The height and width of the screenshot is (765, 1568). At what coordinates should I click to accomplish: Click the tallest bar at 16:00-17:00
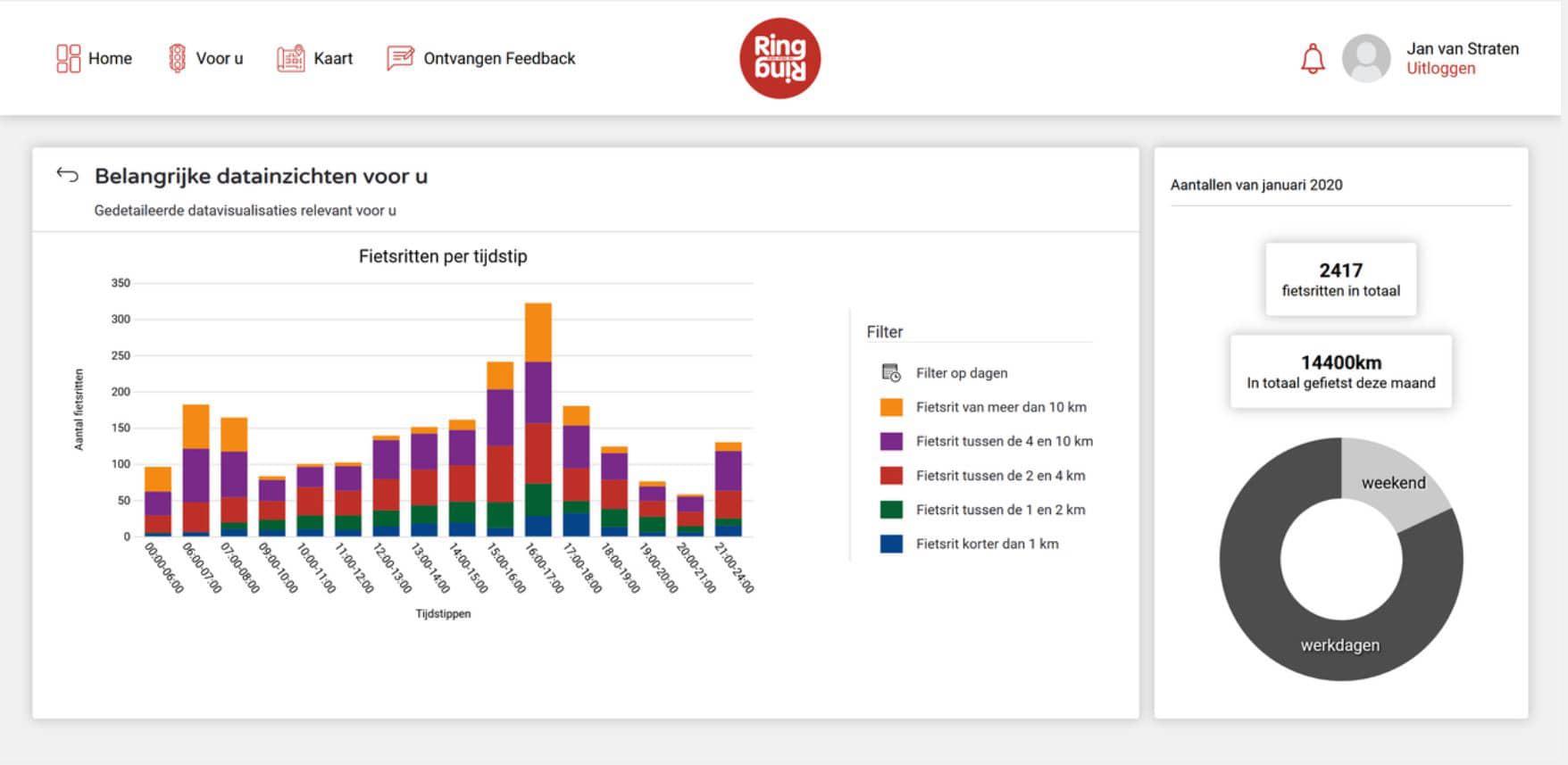pos(538,420)
